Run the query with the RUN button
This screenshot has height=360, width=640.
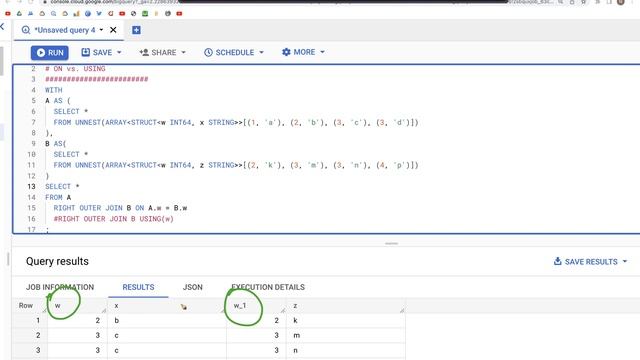[x=50, y=53]
